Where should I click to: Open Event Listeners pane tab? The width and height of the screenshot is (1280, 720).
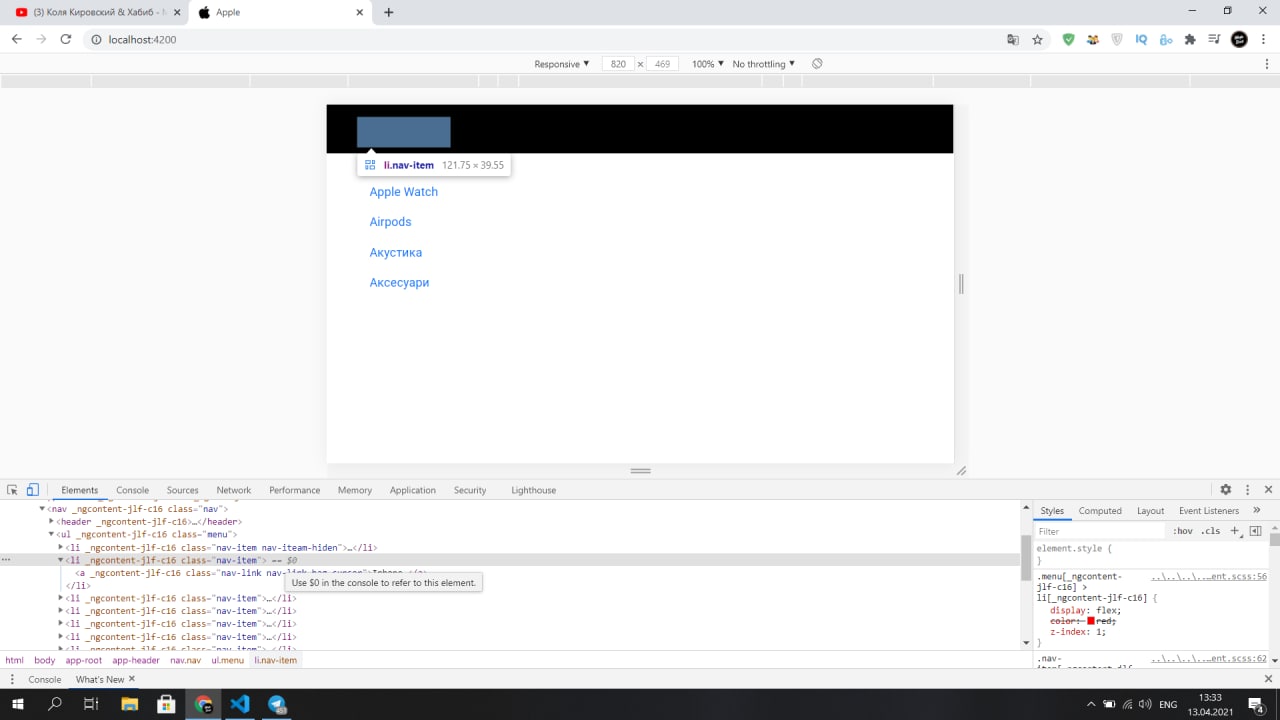tap(1209, 511)
